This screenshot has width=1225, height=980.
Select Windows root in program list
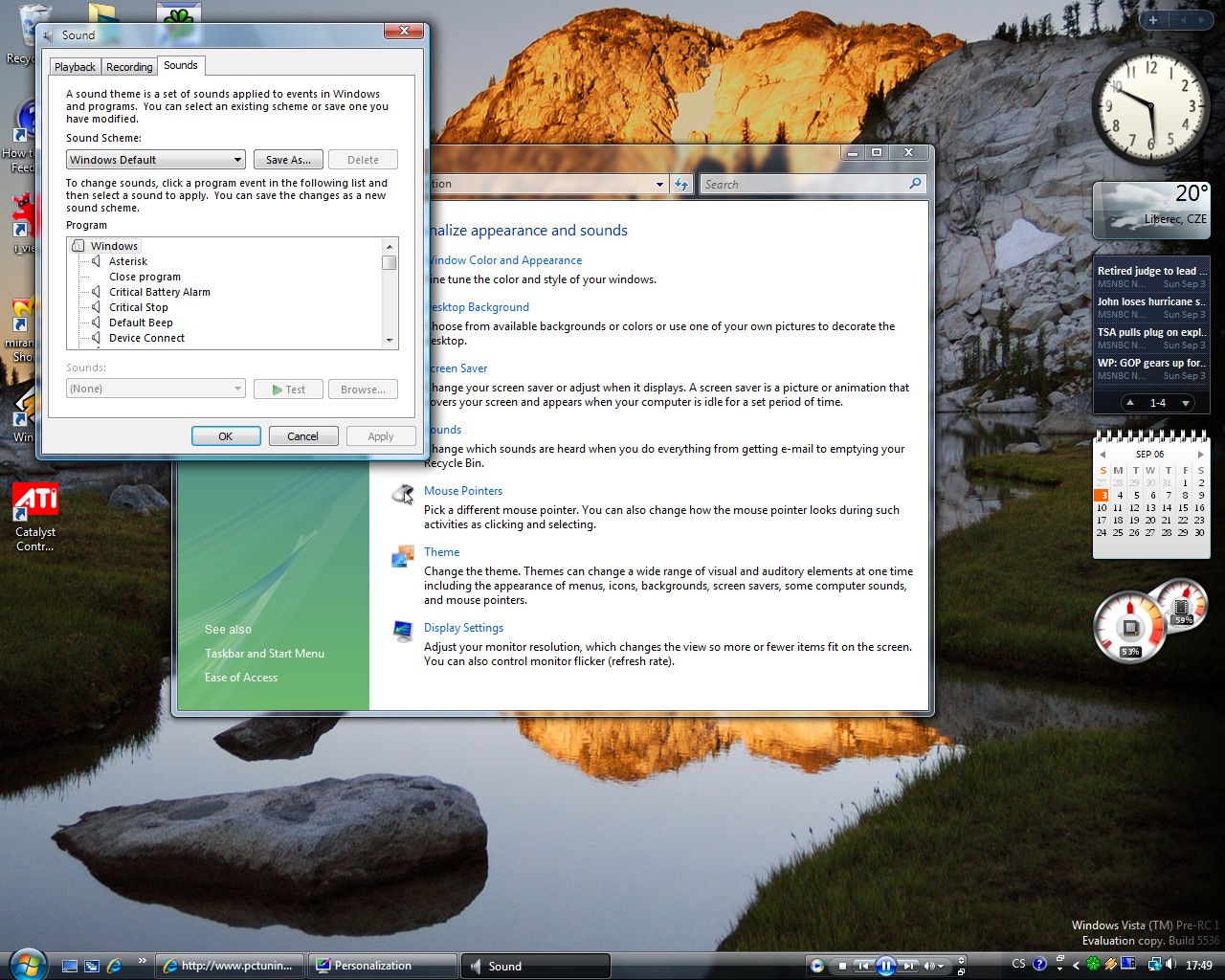click(x=115, y=246)
